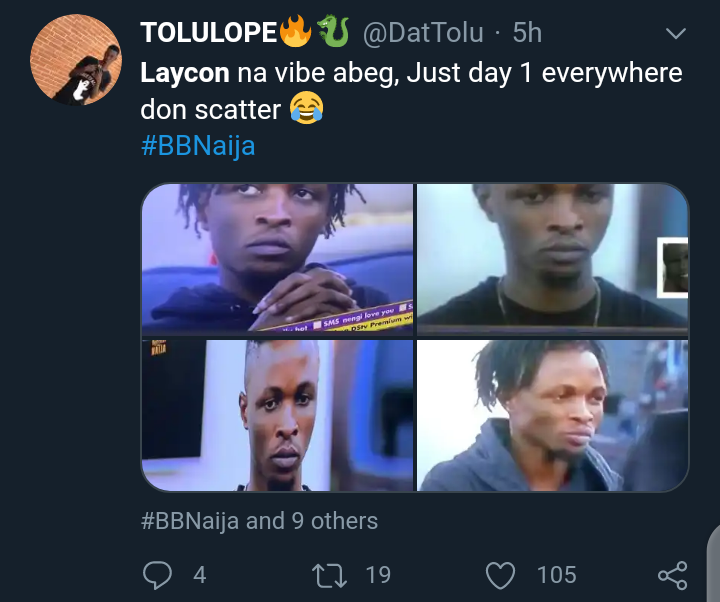View the top-right photo in the grid

click(x=552, y=258)
